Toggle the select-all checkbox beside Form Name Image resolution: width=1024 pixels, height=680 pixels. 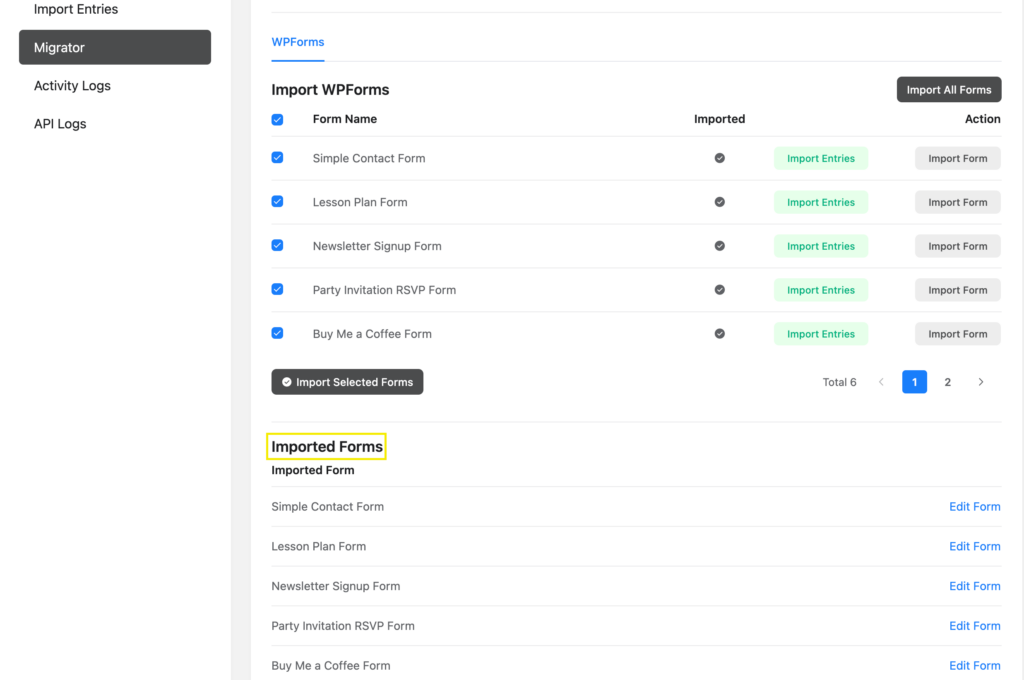pos(278,120)
